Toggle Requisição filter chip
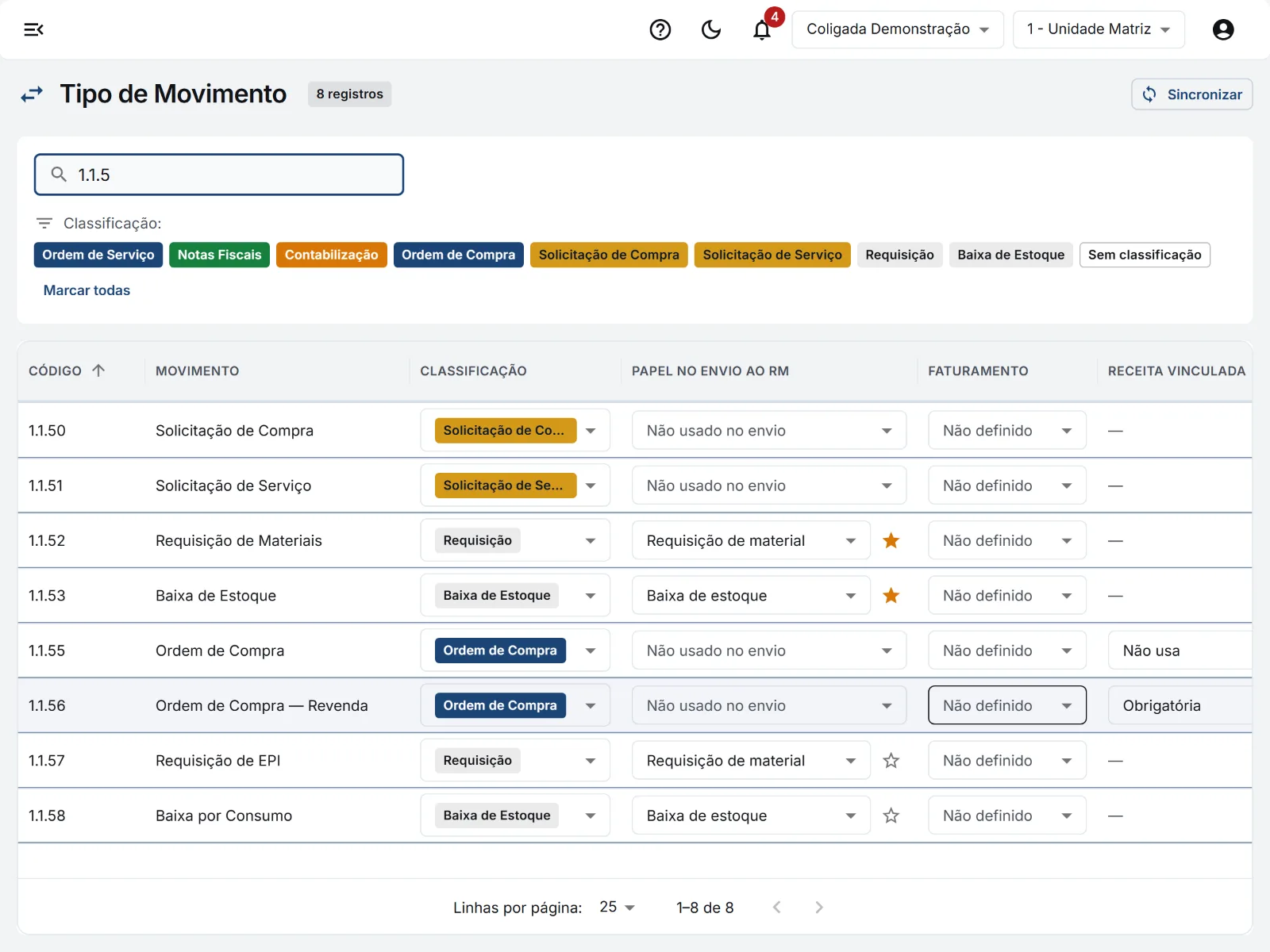Image resolution: width=1270 pixels, height=952 pixels. [900, 255]
